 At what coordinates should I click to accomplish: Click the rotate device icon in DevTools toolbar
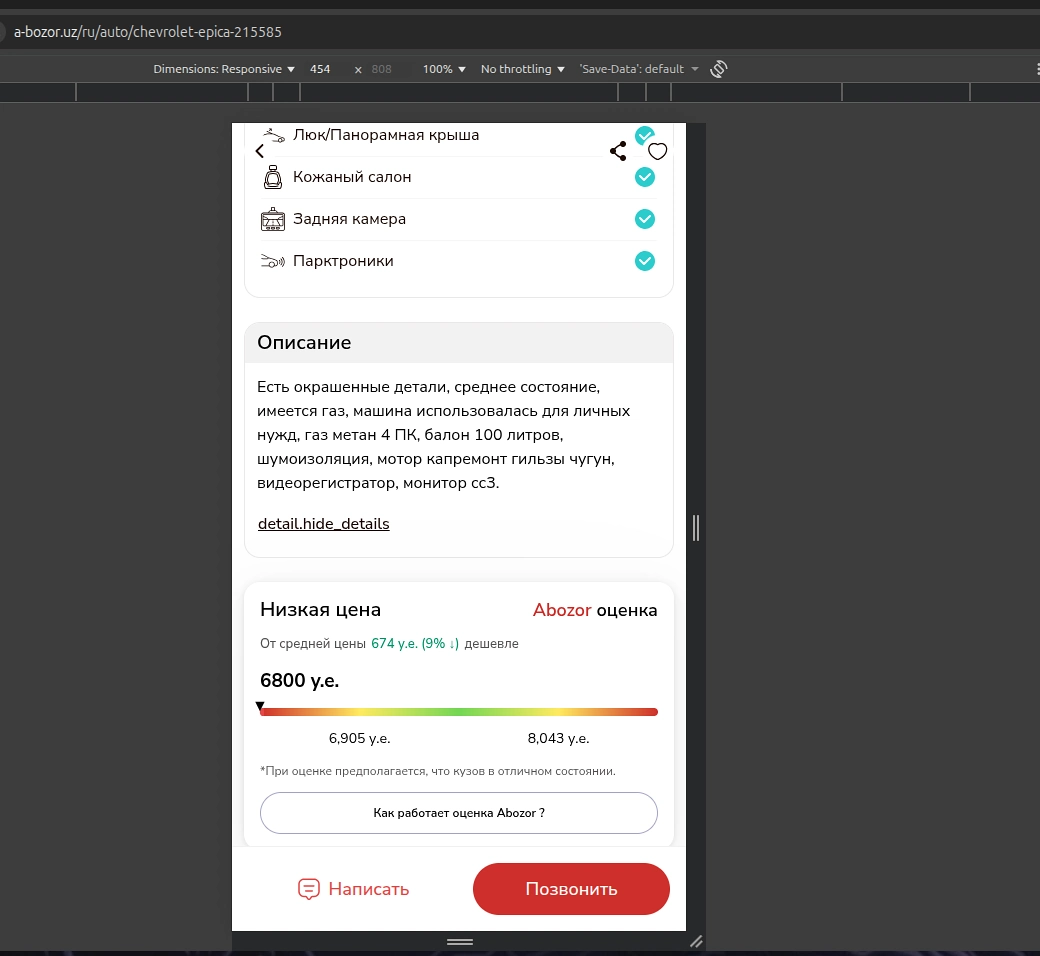[x=719, y=69]
